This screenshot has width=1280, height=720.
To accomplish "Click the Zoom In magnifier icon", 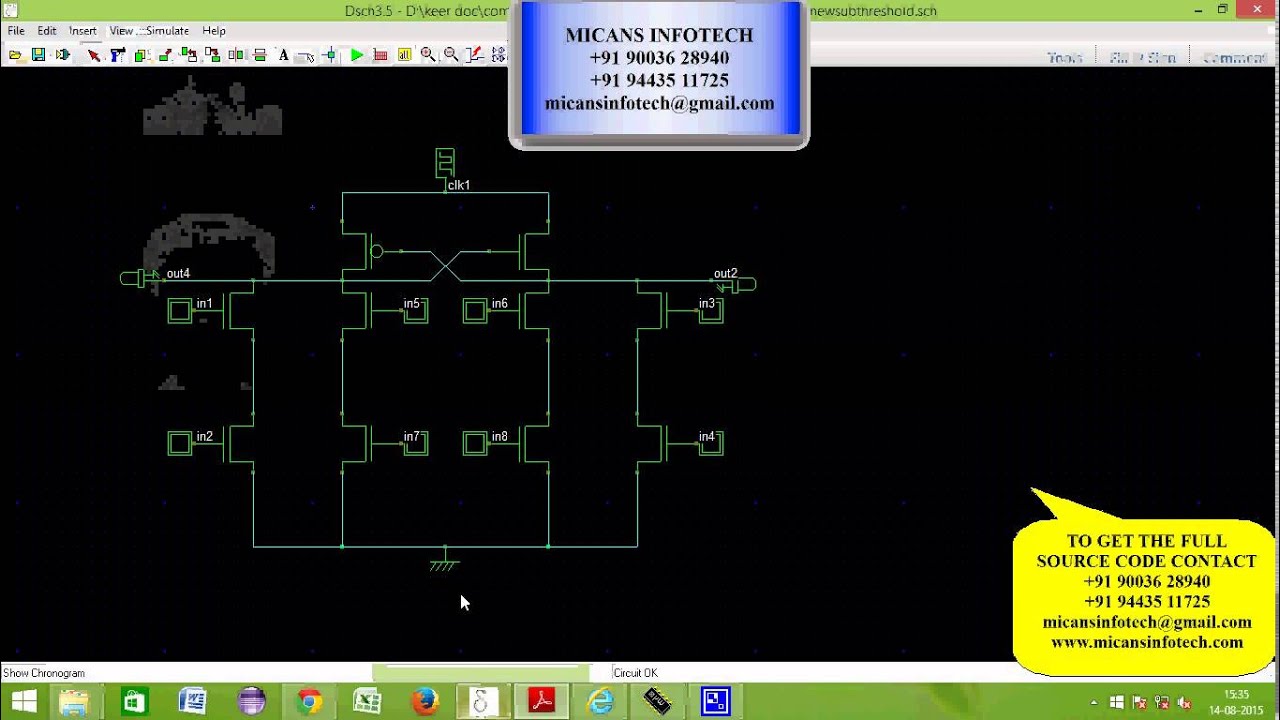I will pos(428,55).
